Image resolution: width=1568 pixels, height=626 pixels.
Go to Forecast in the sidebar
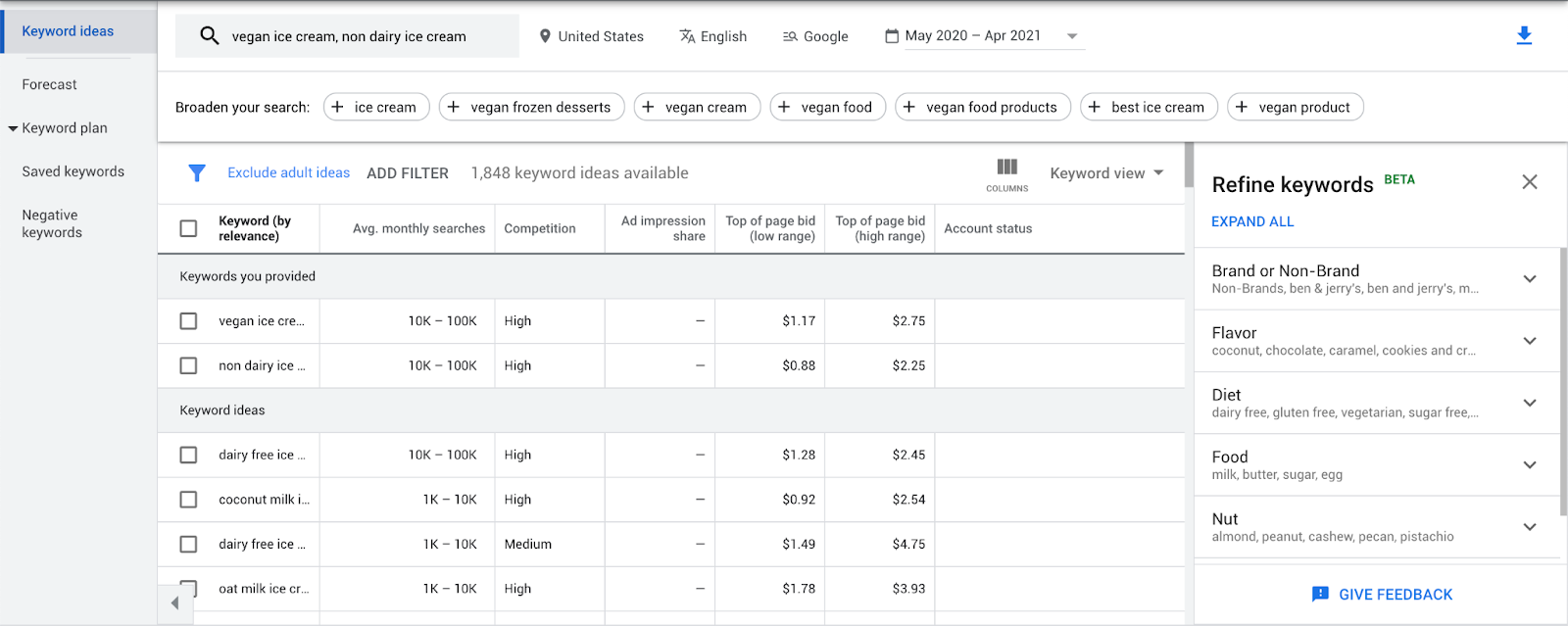point(50,85)
